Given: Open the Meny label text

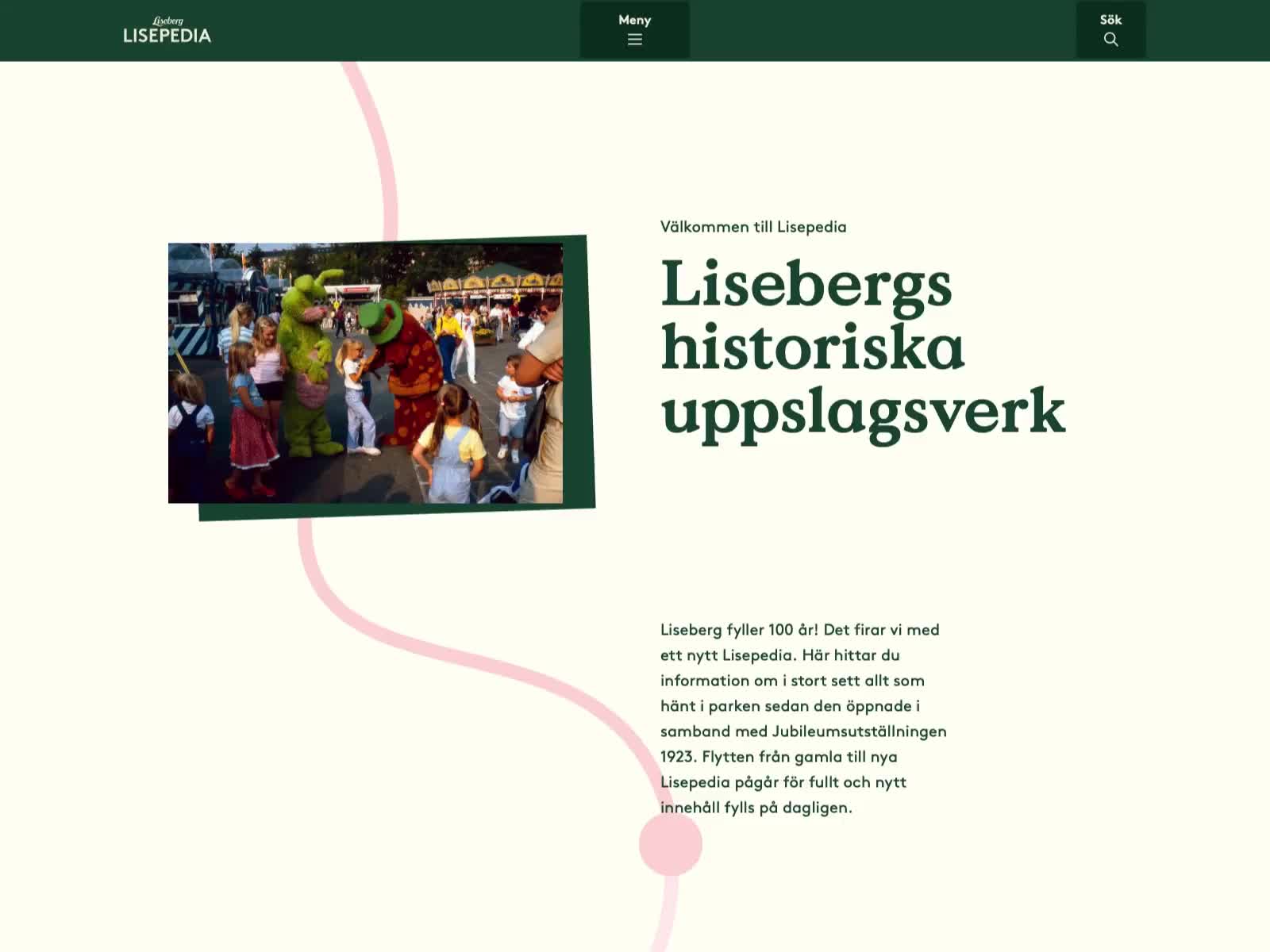Looking at the screenshot, I should tap(634, 20).
